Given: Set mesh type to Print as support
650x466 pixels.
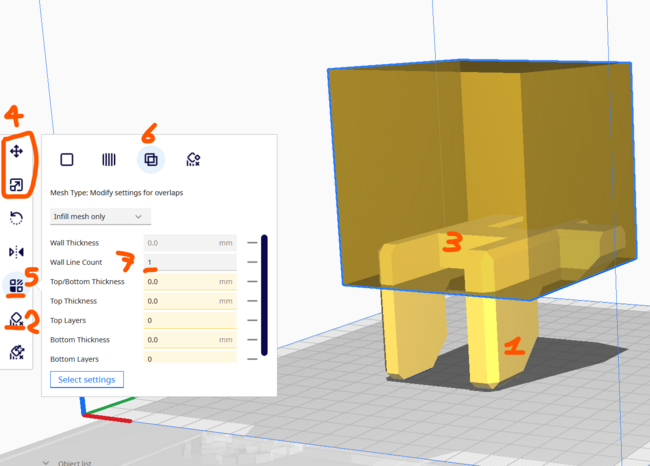Looking at the screenshot, I should click(x=109, y=159).
